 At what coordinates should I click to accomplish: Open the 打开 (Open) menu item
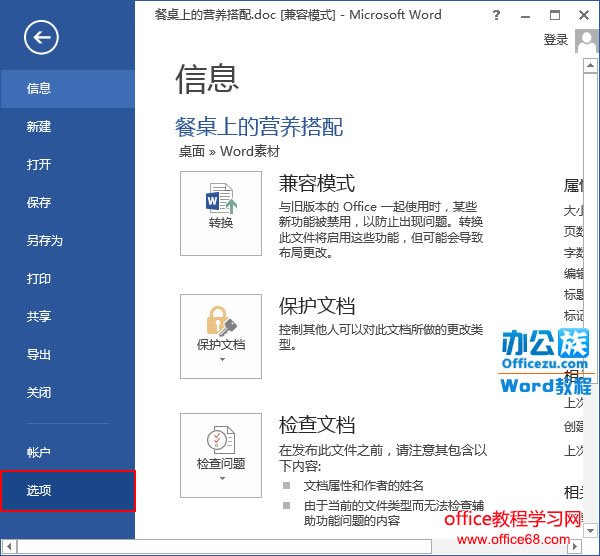tap(67, 165)
